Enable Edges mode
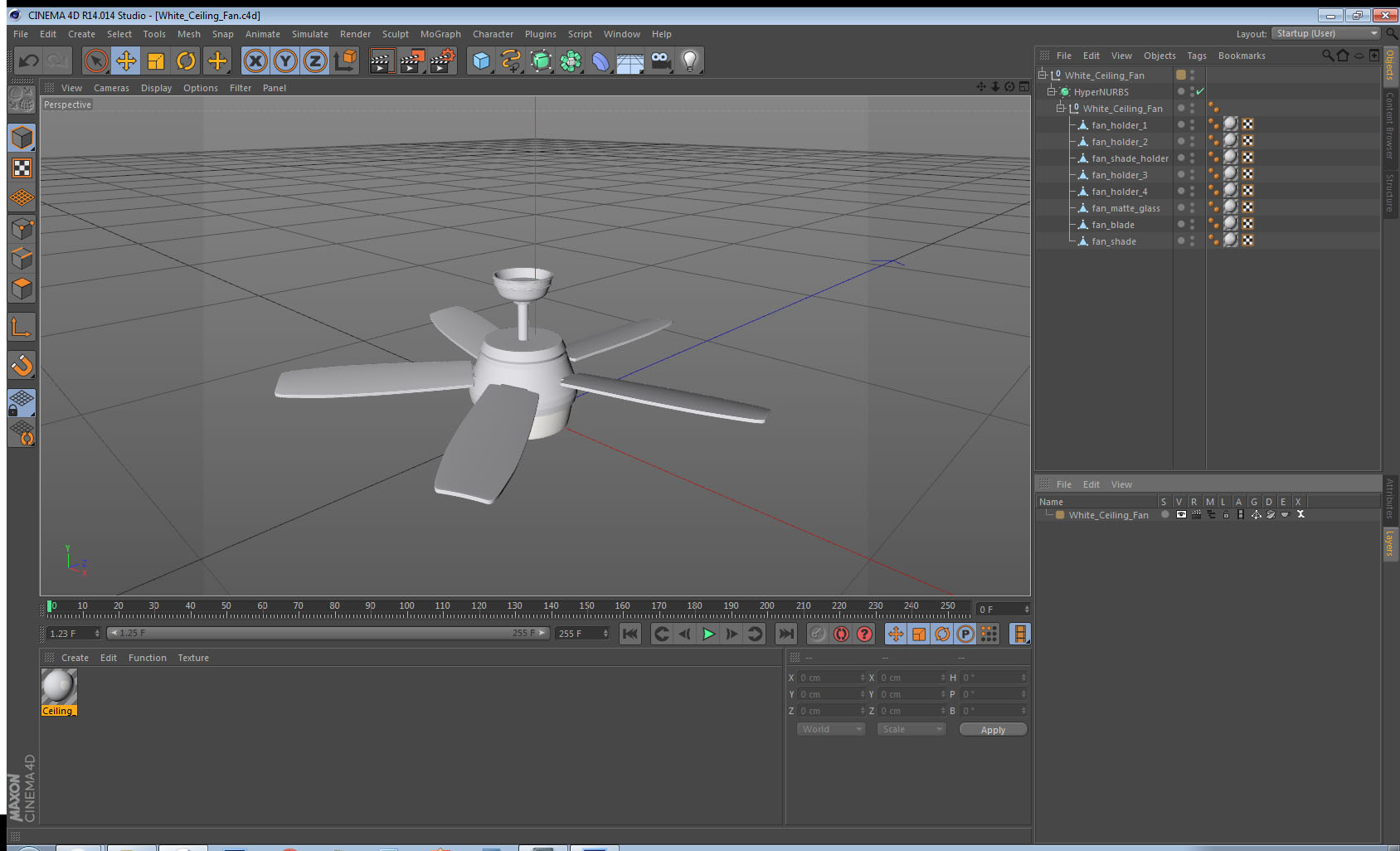This screenshot has height=851, width=1400. pos(22,258)
